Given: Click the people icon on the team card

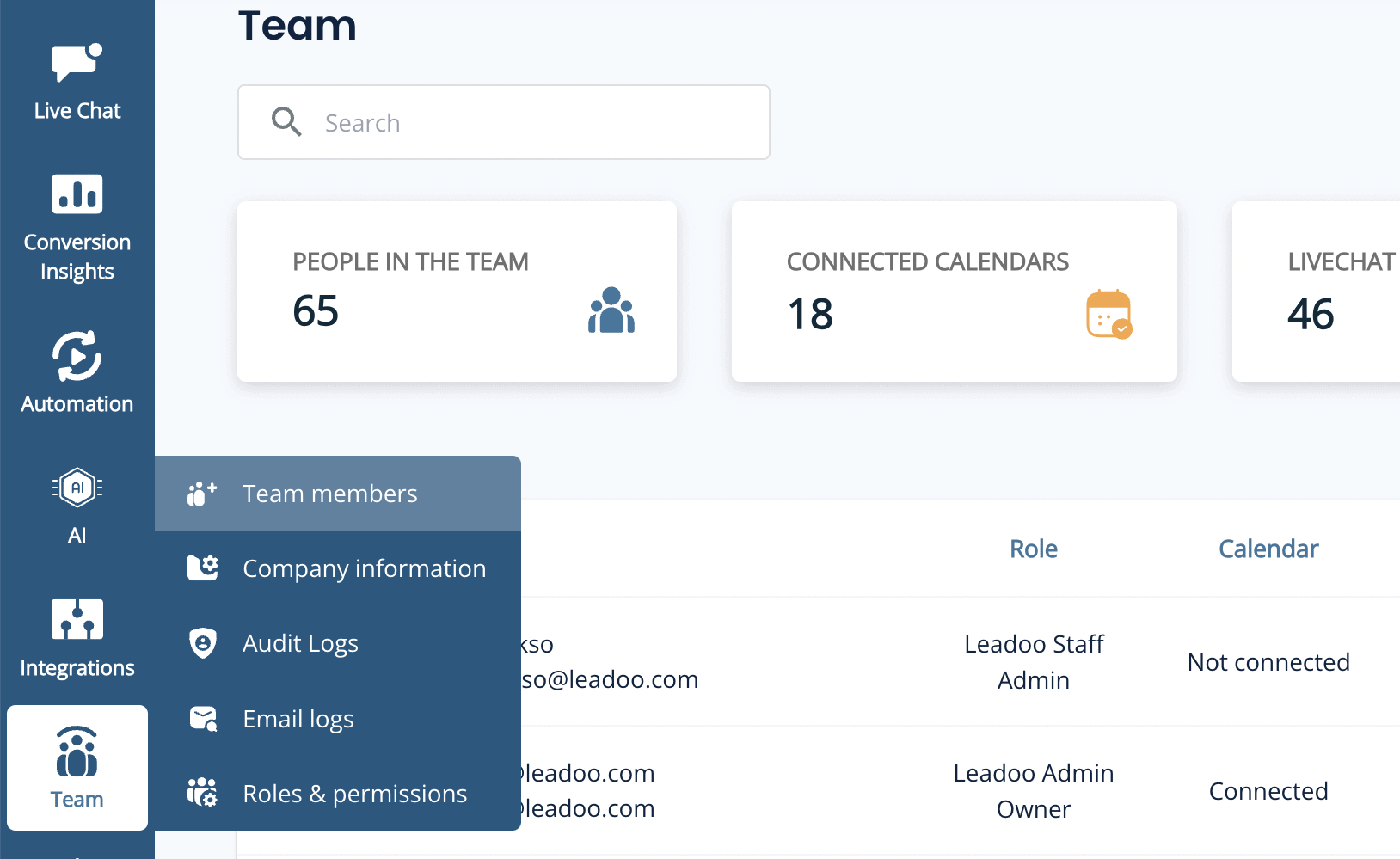Looking at the screenshot, I should tap(611, 311).
